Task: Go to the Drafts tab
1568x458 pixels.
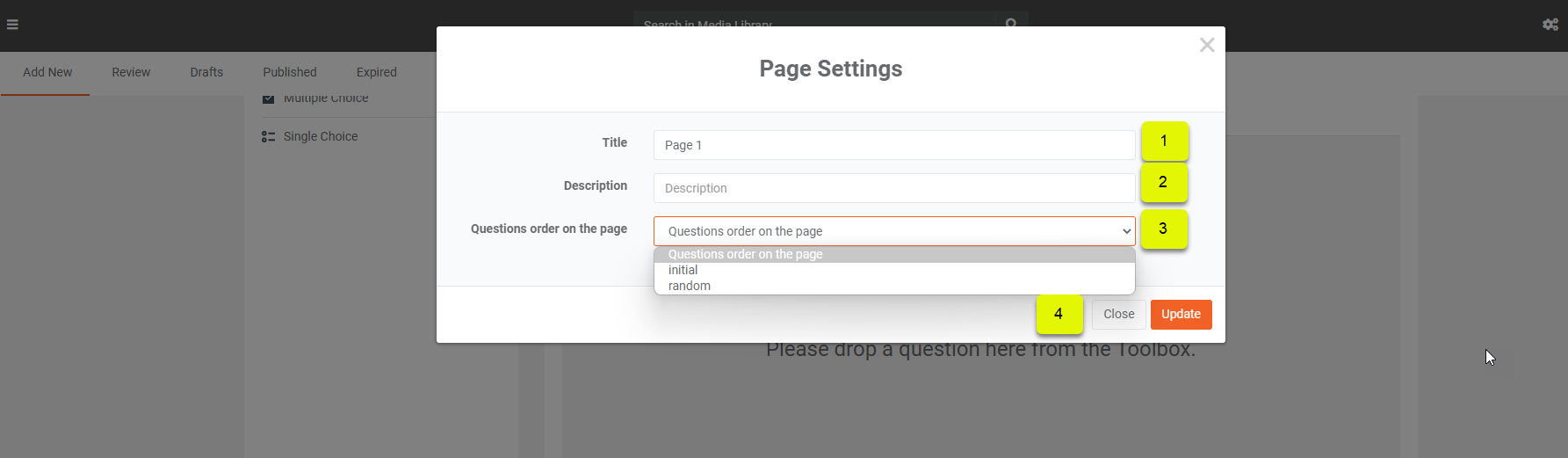Action: coord(206,72)
